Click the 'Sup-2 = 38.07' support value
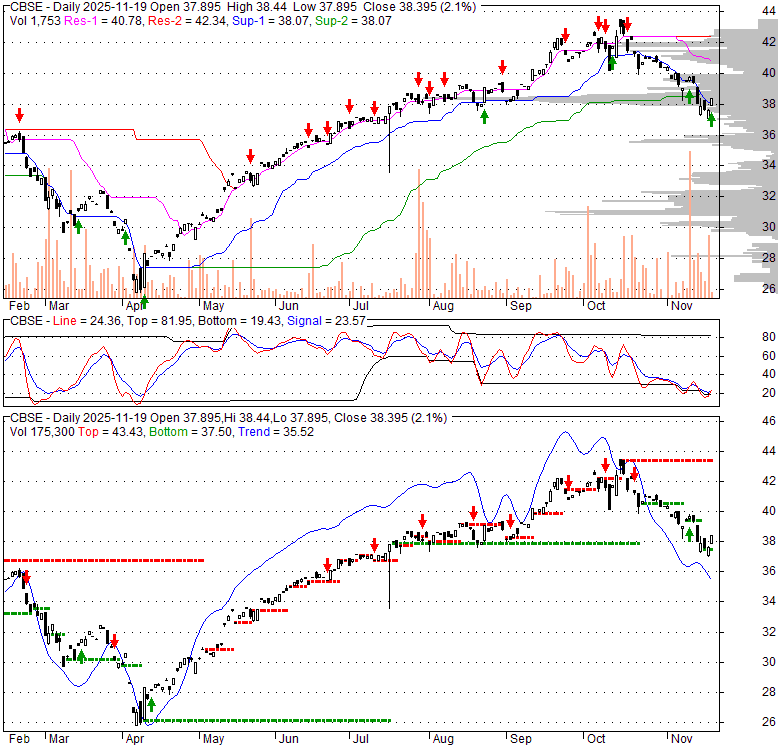 (x=353, y=21)
